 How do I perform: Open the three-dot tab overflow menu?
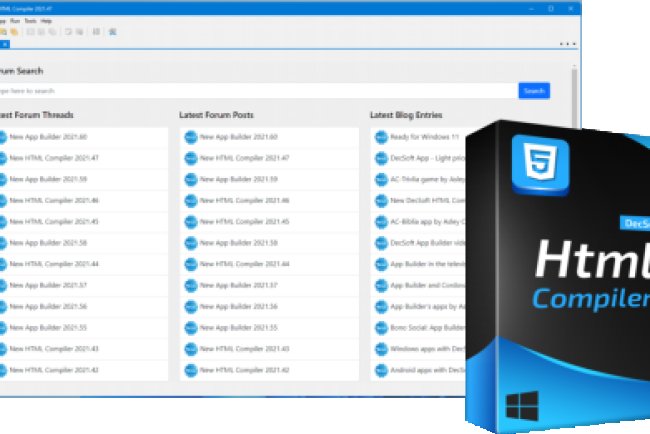(x=568, y=44)
